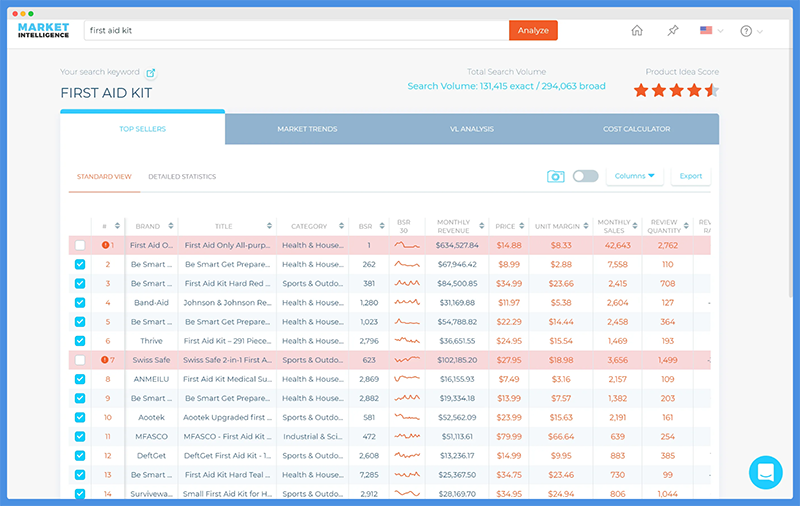Viewport: 800px width, 506px height.
Task: Sort by Category column arrows
Action: pyautogui.click(x=341, y=226)
